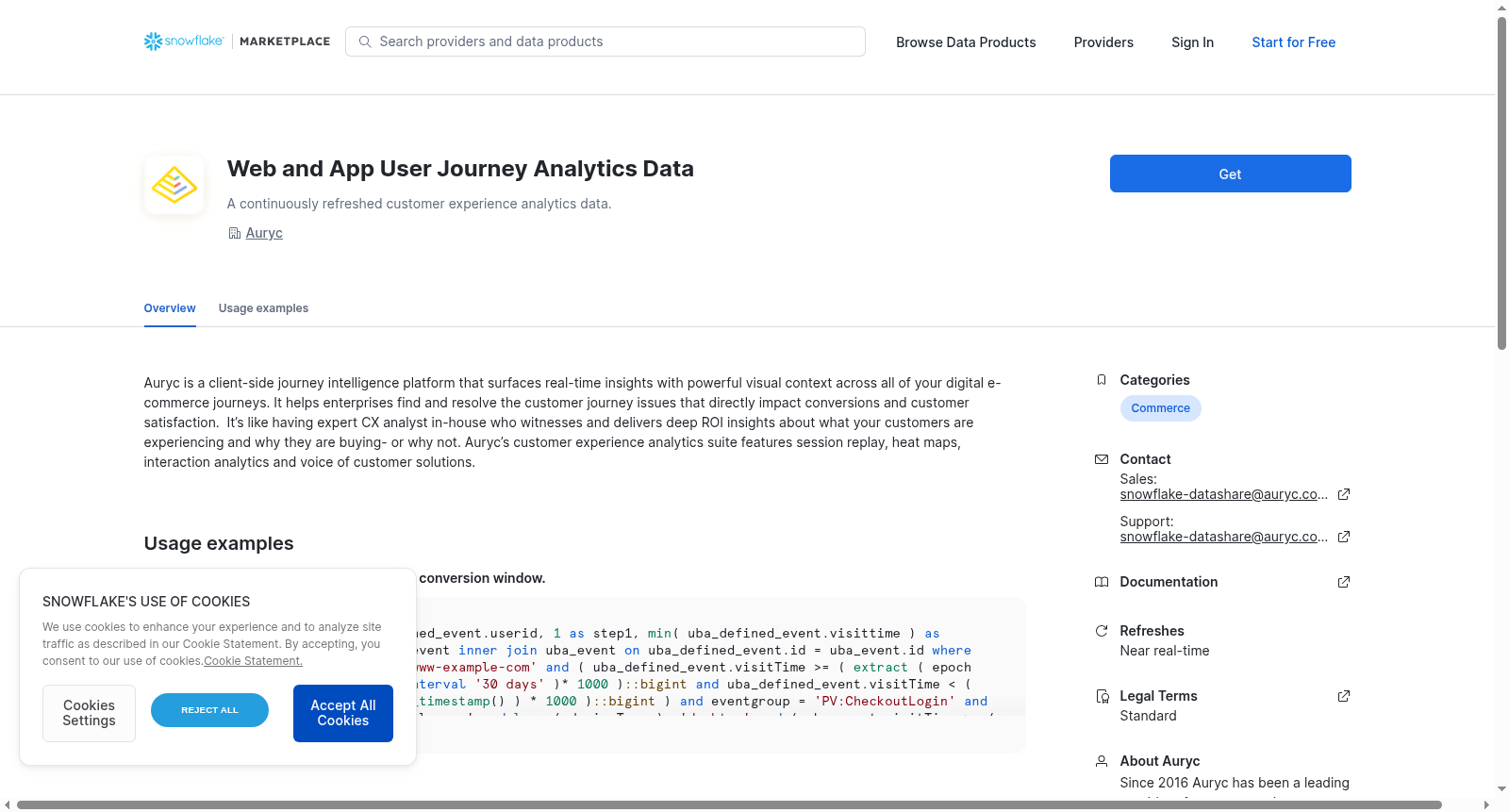Open the Cookie Statement link
Viewport: 1509px width, 812px height.
click(253, 661)
